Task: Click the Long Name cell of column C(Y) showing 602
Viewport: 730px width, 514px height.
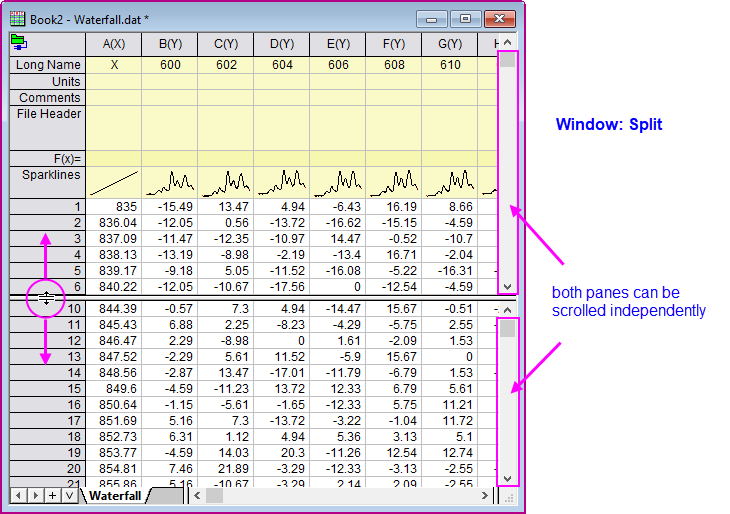Action: 226,64
